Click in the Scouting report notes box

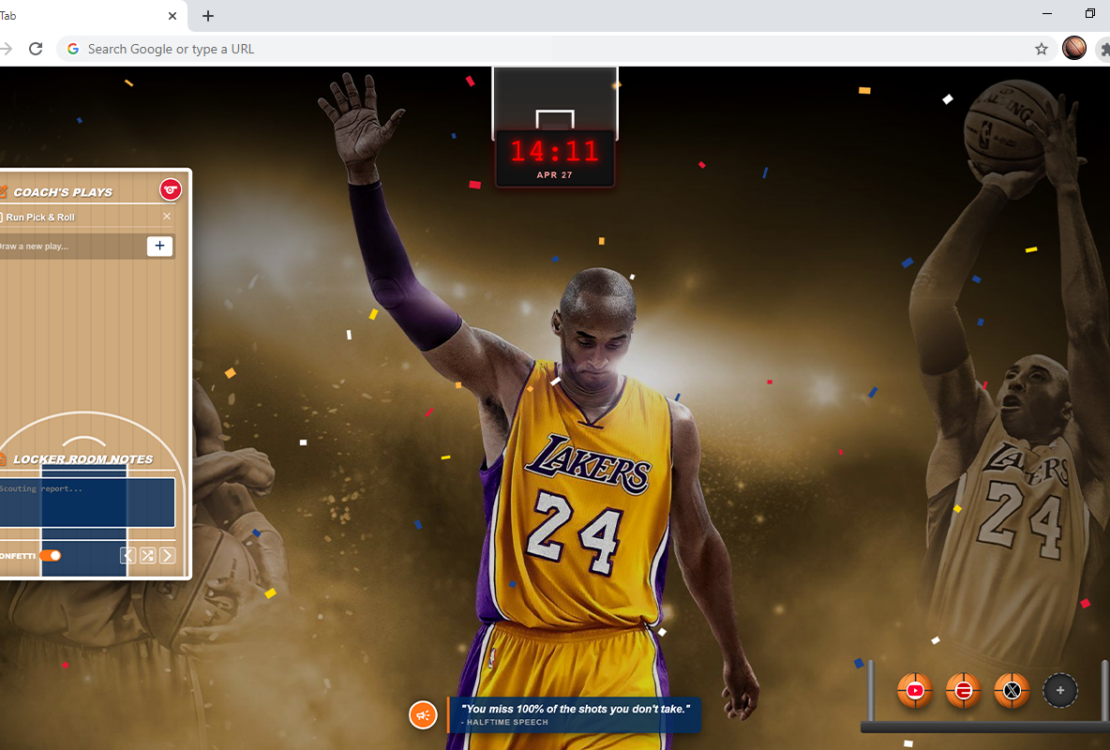coord(85,501)
